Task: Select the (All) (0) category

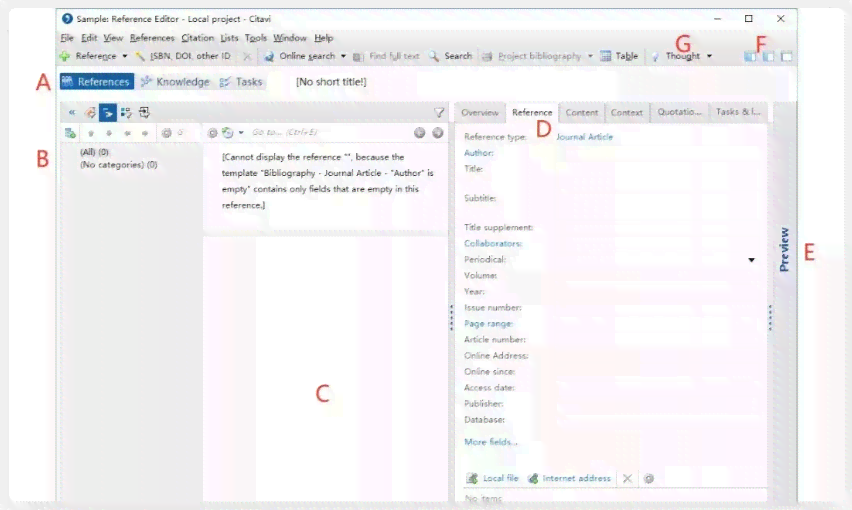Action: 94,152
